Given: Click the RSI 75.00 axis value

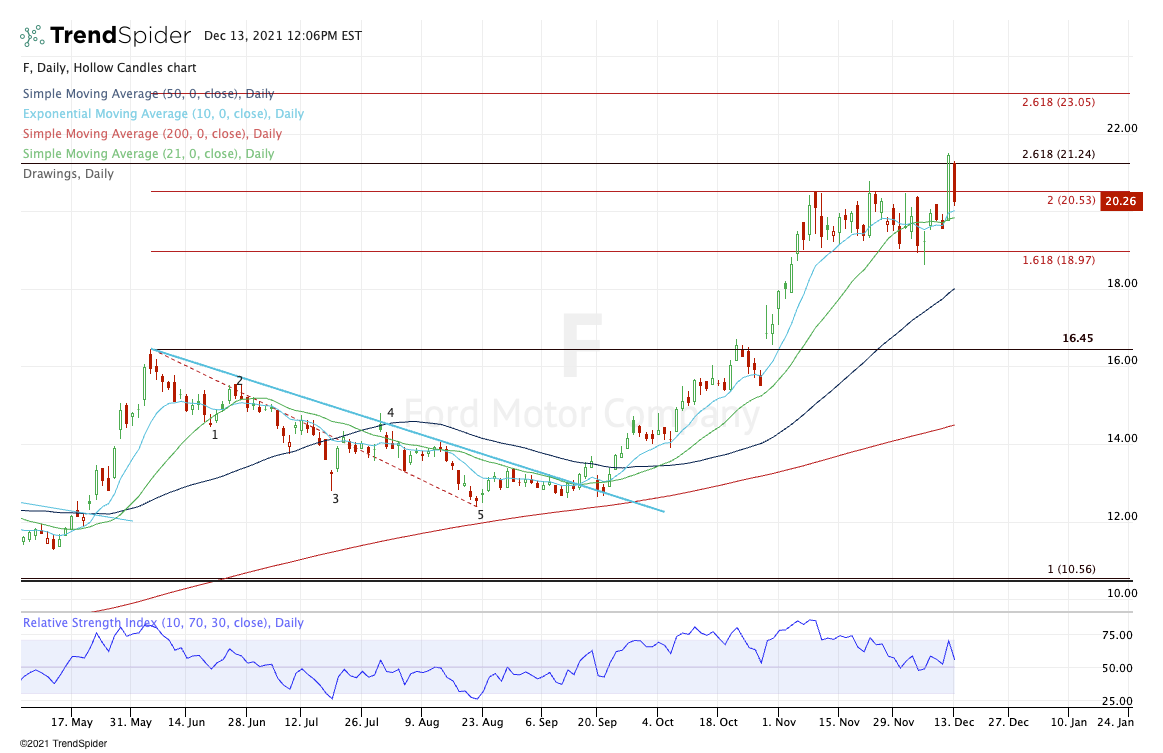Looking at the screenshot, I should coord(1117,636).
